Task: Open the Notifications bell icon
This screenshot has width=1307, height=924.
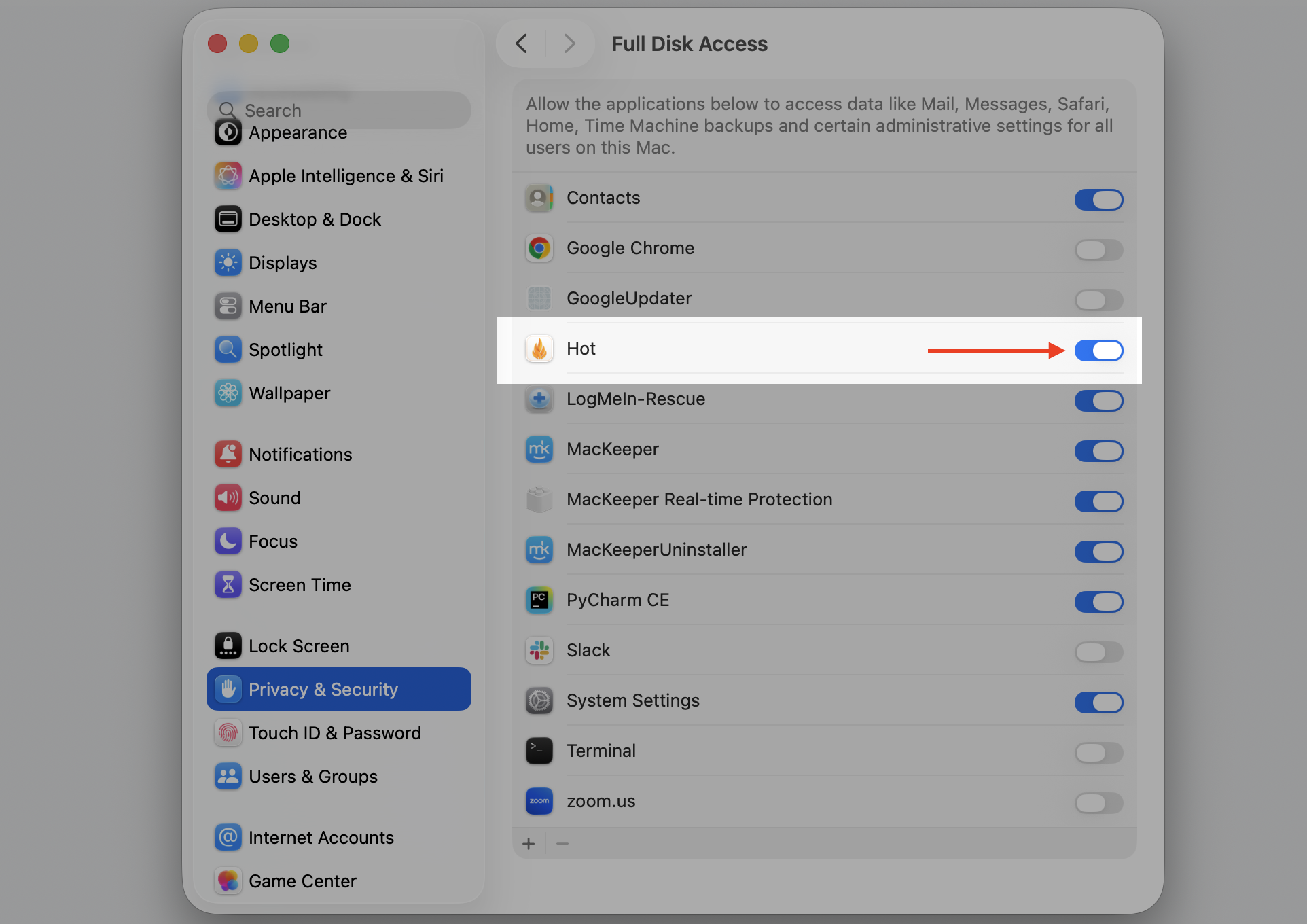Action: click(x=228, y=455)
